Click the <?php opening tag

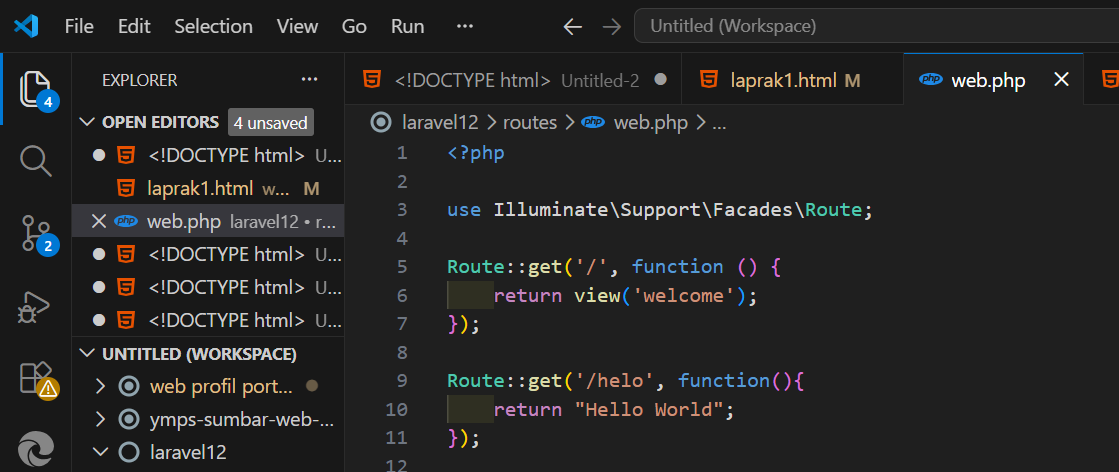[476, 153]
